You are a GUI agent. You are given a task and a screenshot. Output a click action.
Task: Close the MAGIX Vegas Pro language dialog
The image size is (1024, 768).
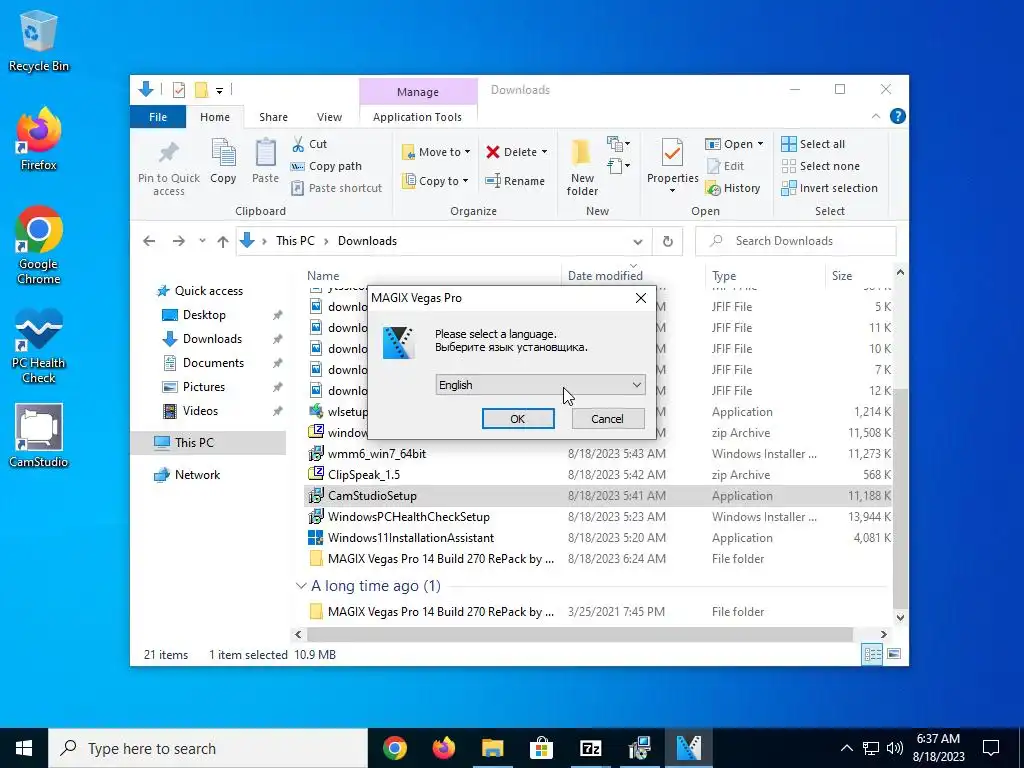[641, 298]
